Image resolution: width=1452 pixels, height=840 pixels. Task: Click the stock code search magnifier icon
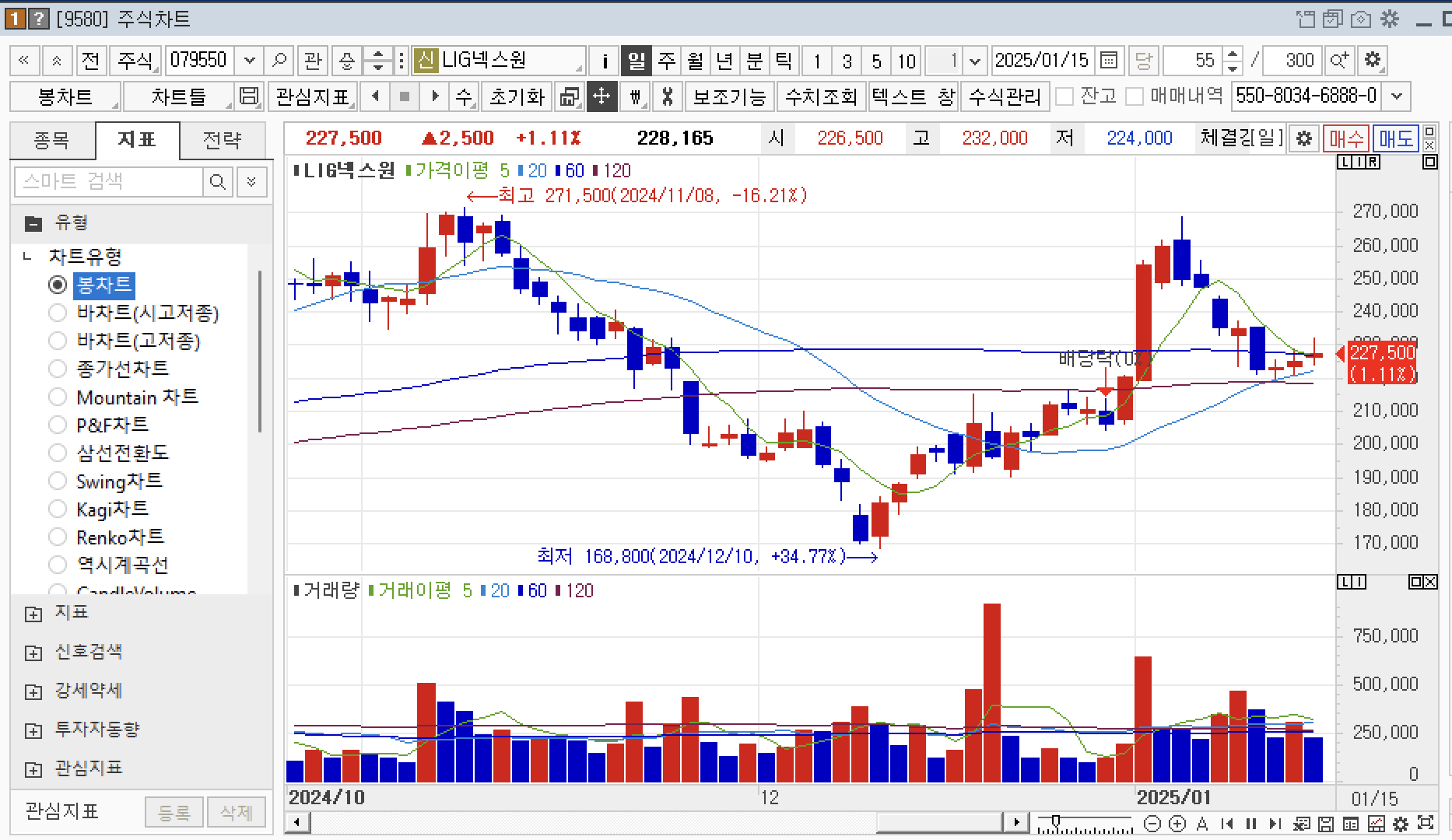pos(279,60)
